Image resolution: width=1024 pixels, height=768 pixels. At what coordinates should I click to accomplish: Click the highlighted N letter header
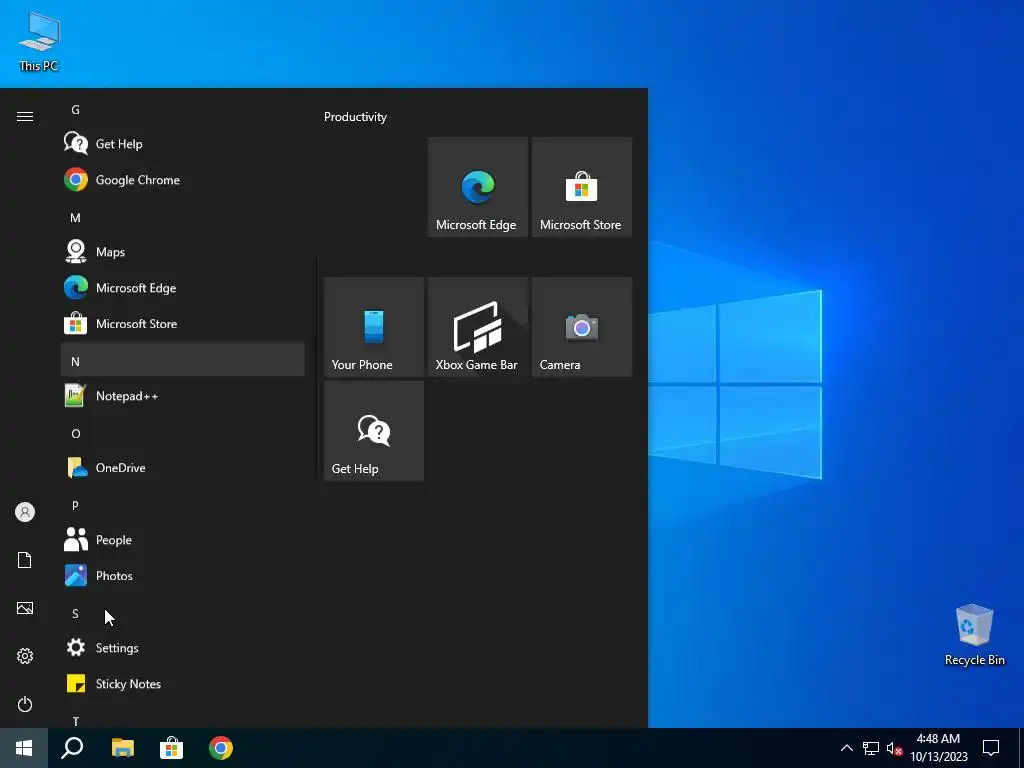click(183, 360)
